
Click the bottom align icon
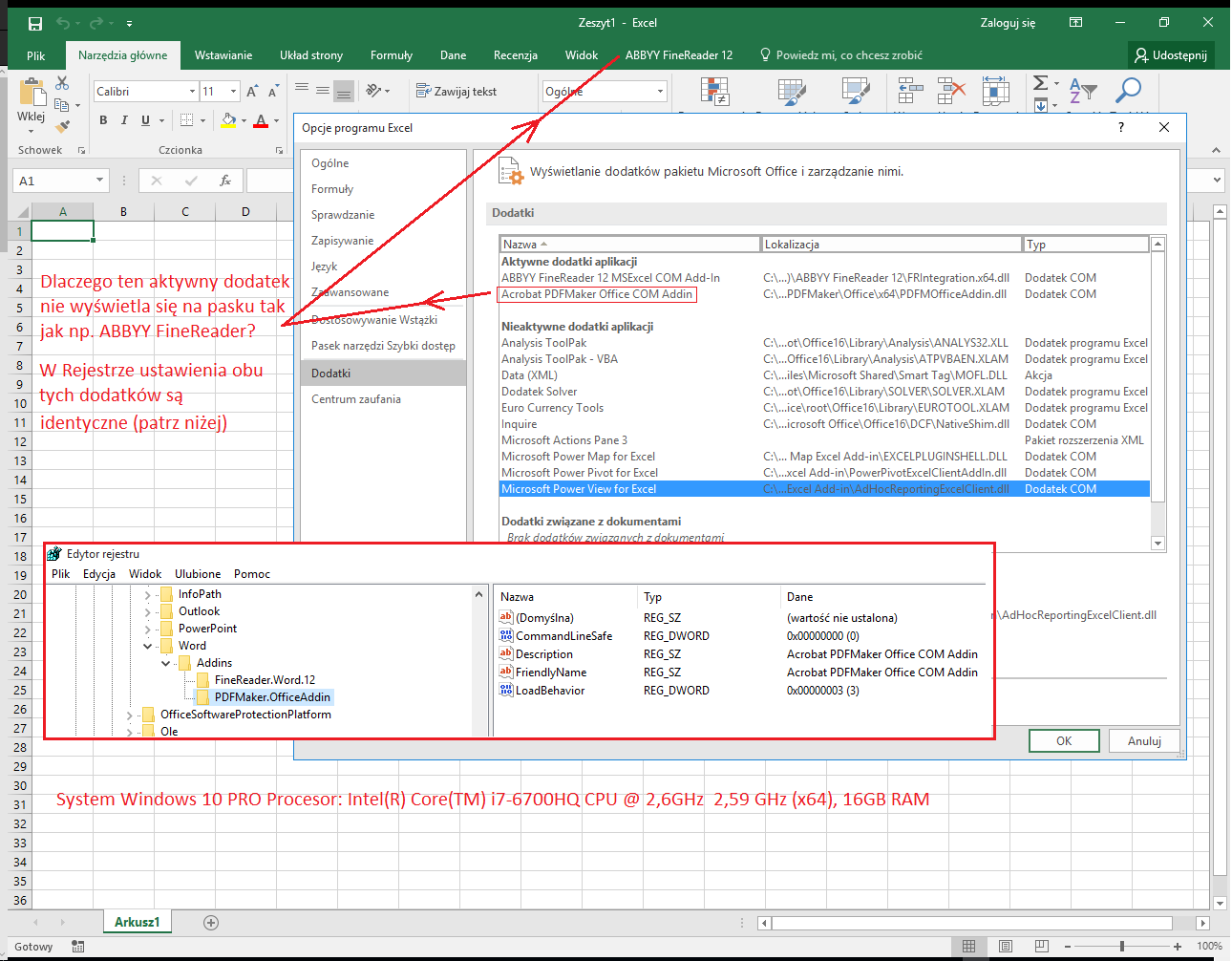344,92
